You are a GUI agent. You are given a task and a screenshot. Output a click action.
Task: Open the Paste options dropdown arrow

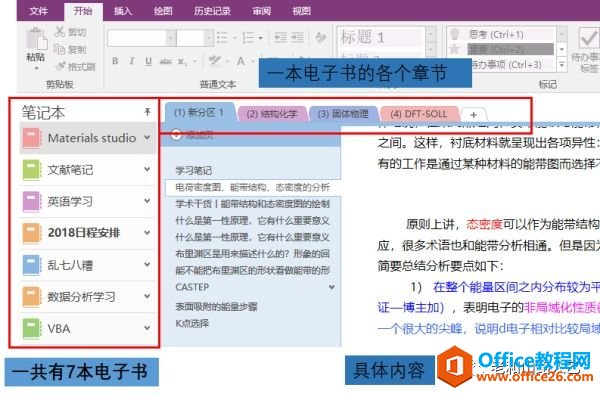click(x=37, y=68)
